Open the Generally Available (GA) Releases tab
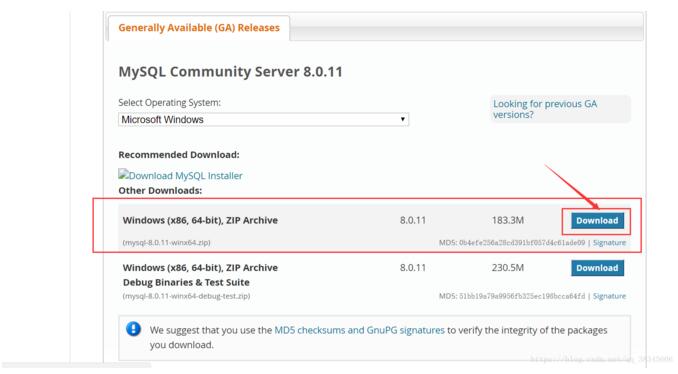 (199, 28)
